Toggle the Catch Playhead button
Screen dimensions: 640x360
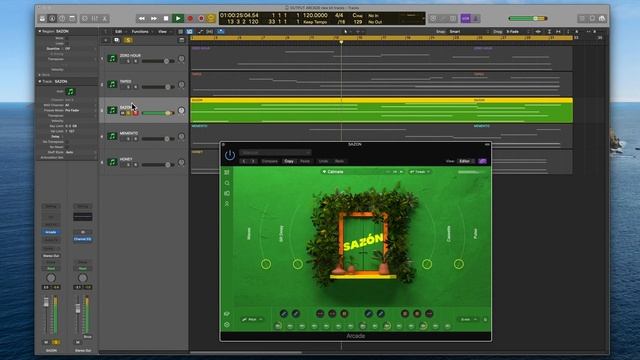[221, 31]
